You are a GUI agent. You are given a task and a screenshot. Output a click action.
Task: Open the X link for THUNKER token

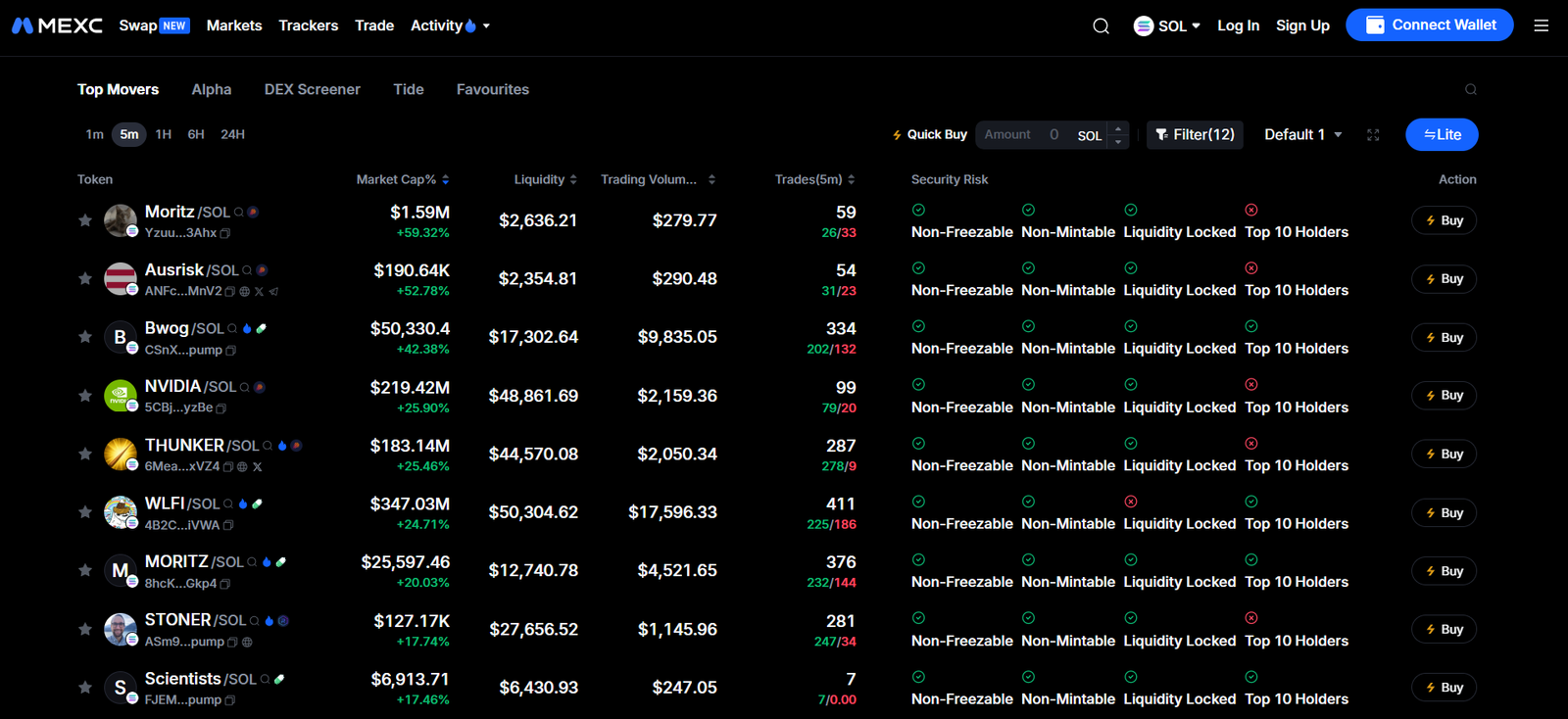click(257, 467)
